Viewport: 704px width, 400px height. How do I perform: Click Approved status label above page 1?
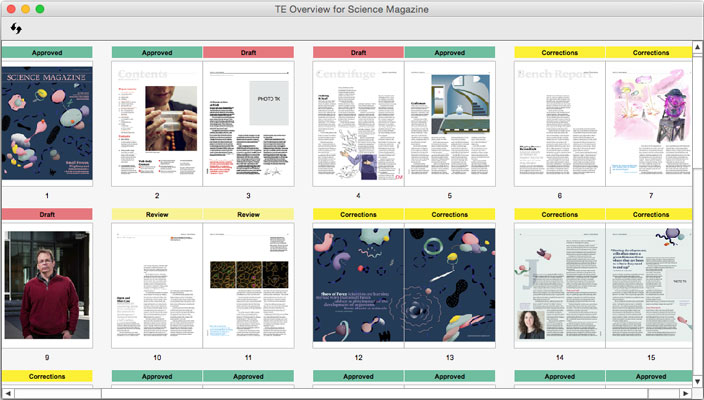coord(47,53)
